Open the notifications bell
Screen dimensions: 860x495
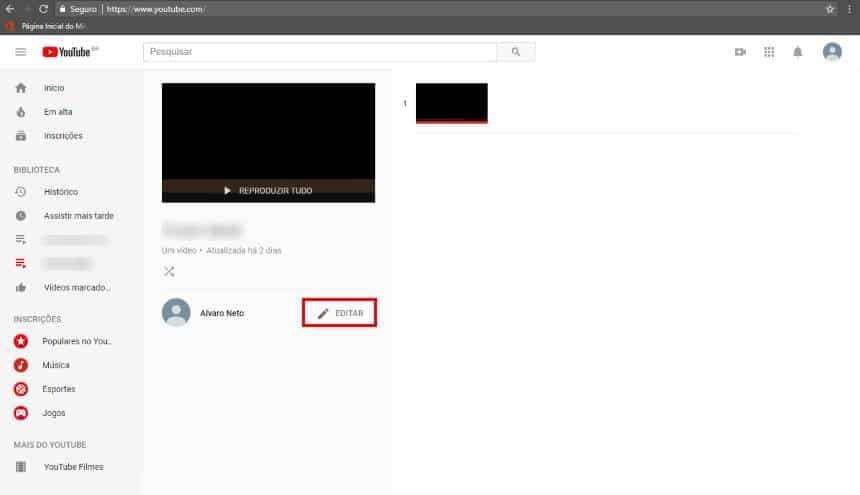point(797,52)
